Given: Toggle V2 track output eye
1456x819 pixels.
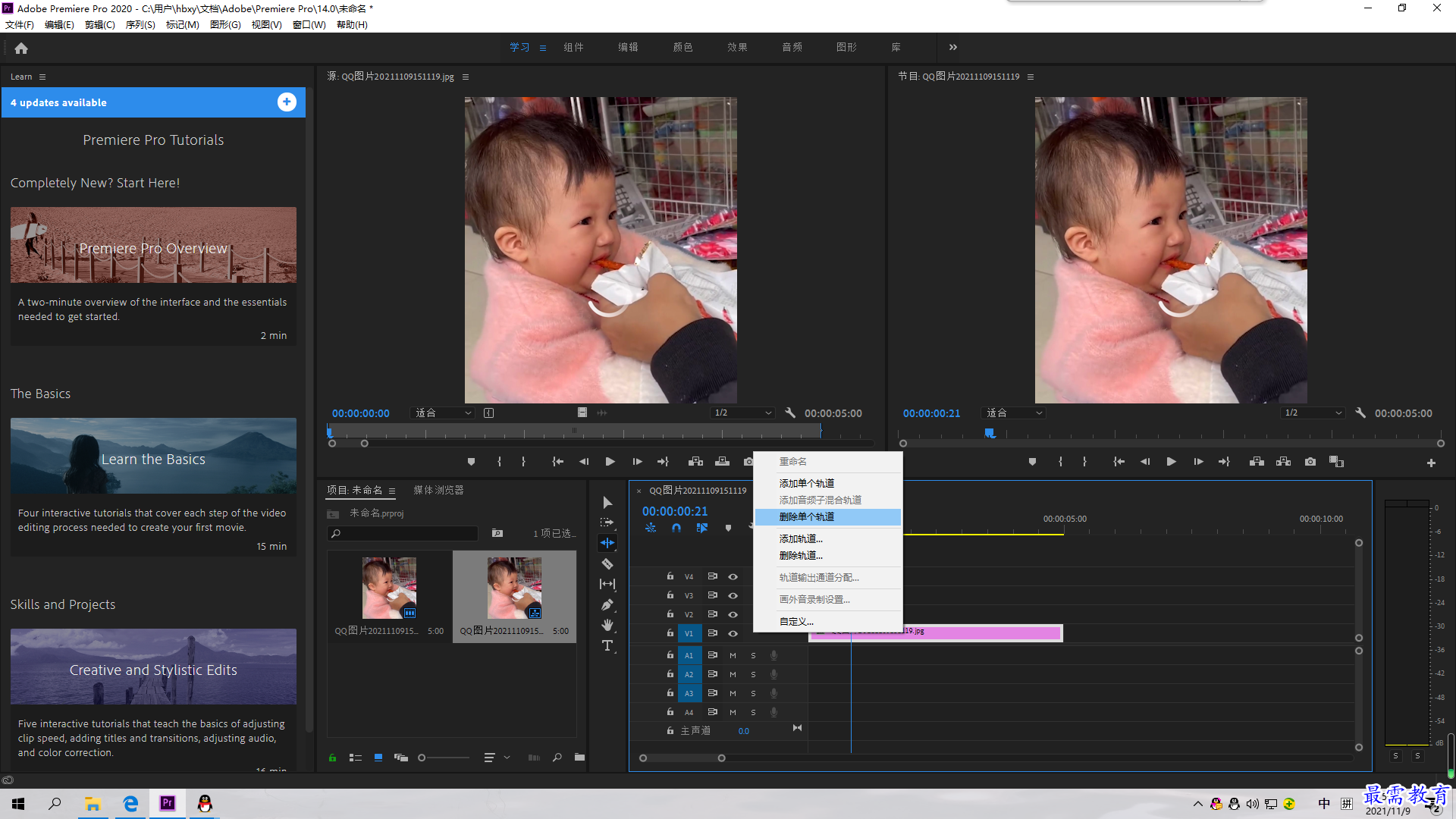Looking at the screenshot, I should pos(733,614).
